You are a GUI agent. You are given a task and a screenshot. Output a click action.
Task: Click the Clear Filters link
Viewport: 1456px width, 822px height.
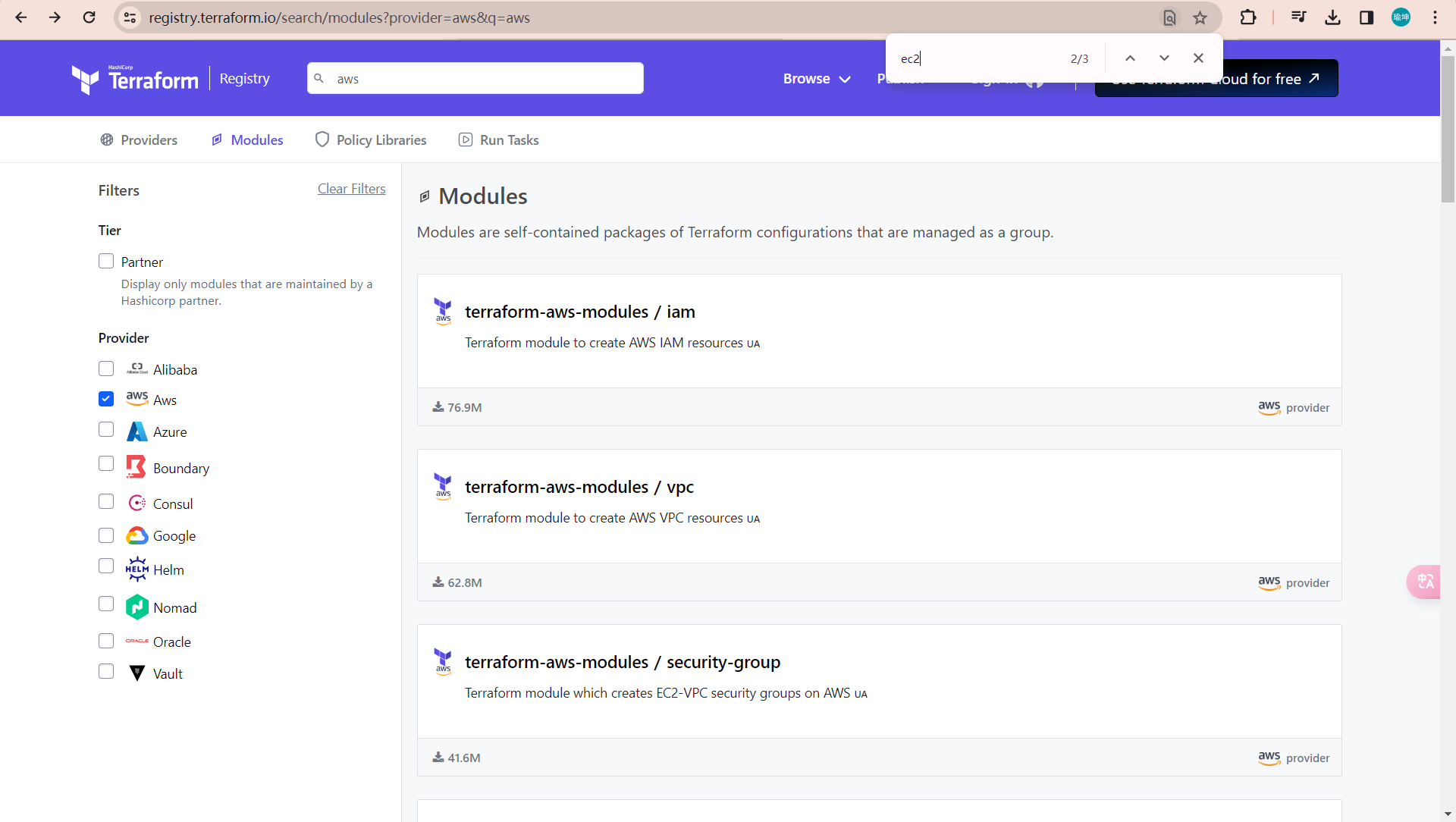click(x=351, y=189)
